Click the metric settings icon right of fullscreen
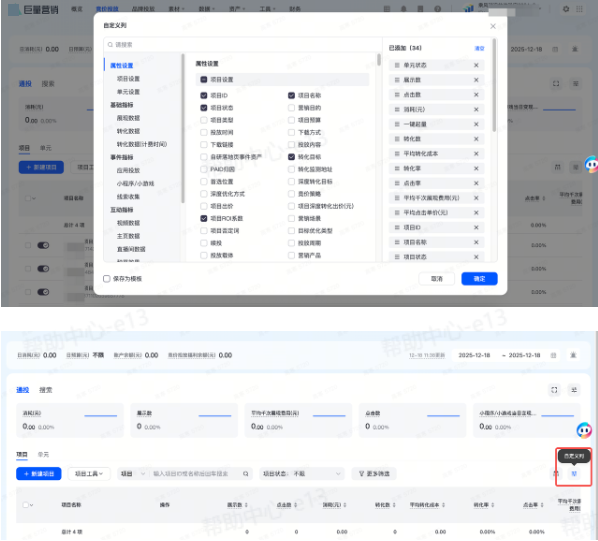Screen dimensions: 598x541 point(574,390)
